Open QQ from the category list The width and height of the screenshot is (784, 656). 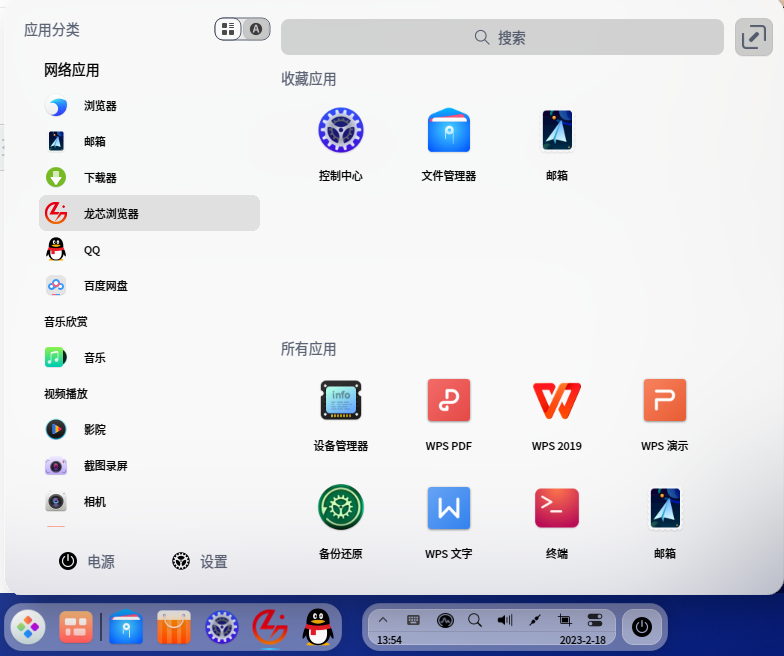point(149,250)
